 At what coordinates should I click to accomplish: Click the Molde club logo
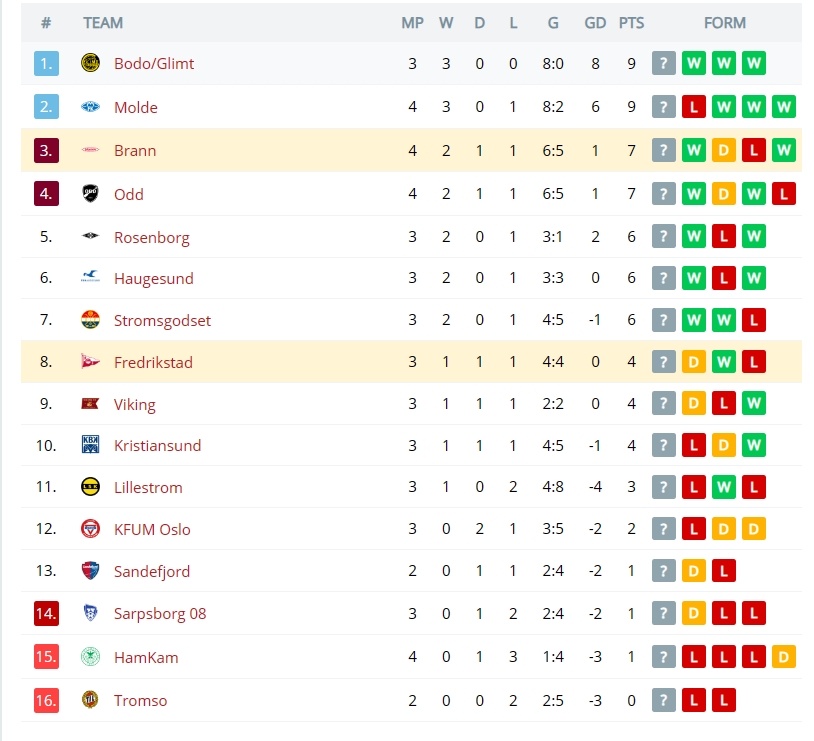(90, 106)
